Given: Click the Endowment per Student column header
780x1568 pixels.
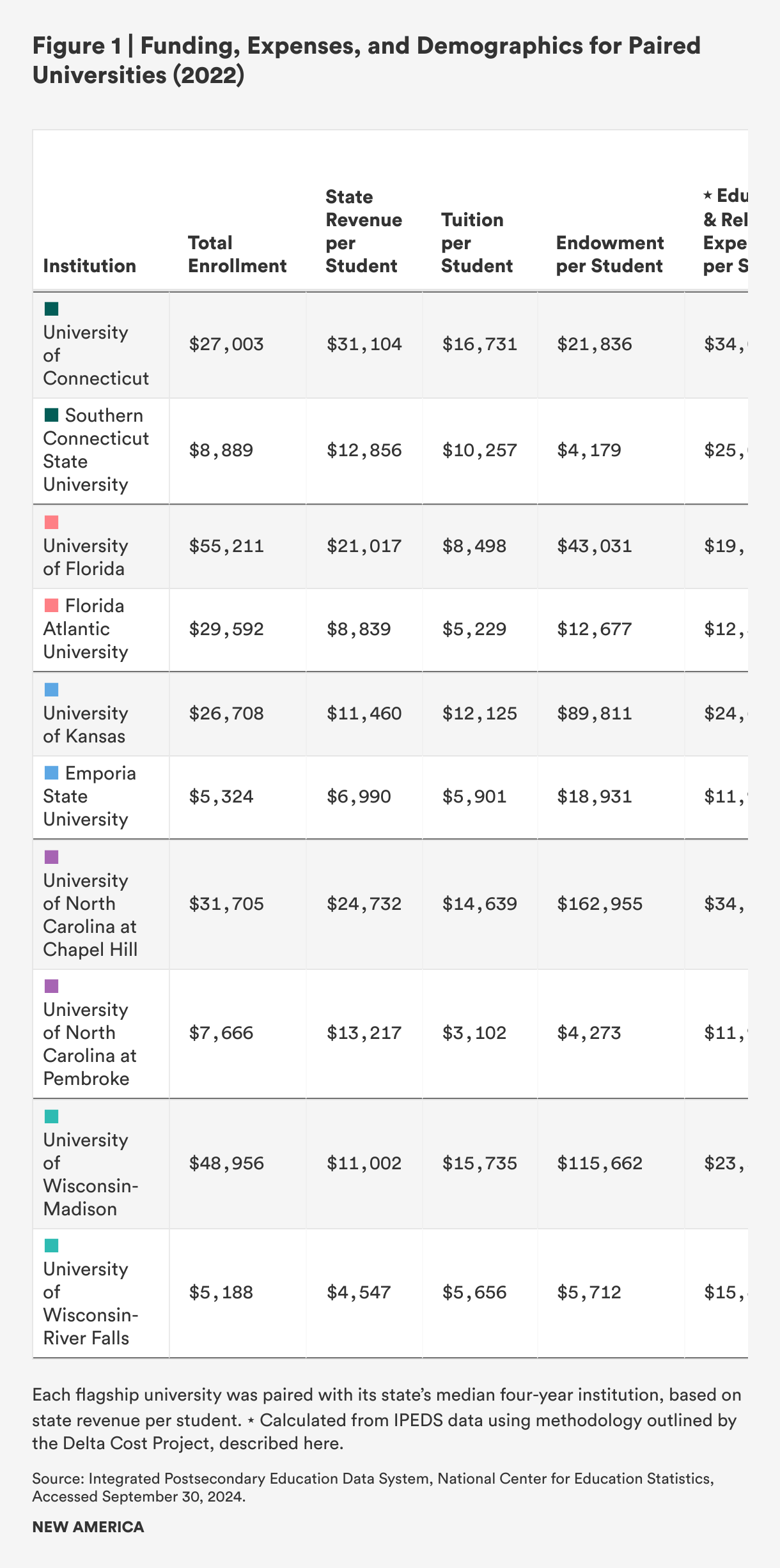Looking at the screenshot, I should [610, 254].
